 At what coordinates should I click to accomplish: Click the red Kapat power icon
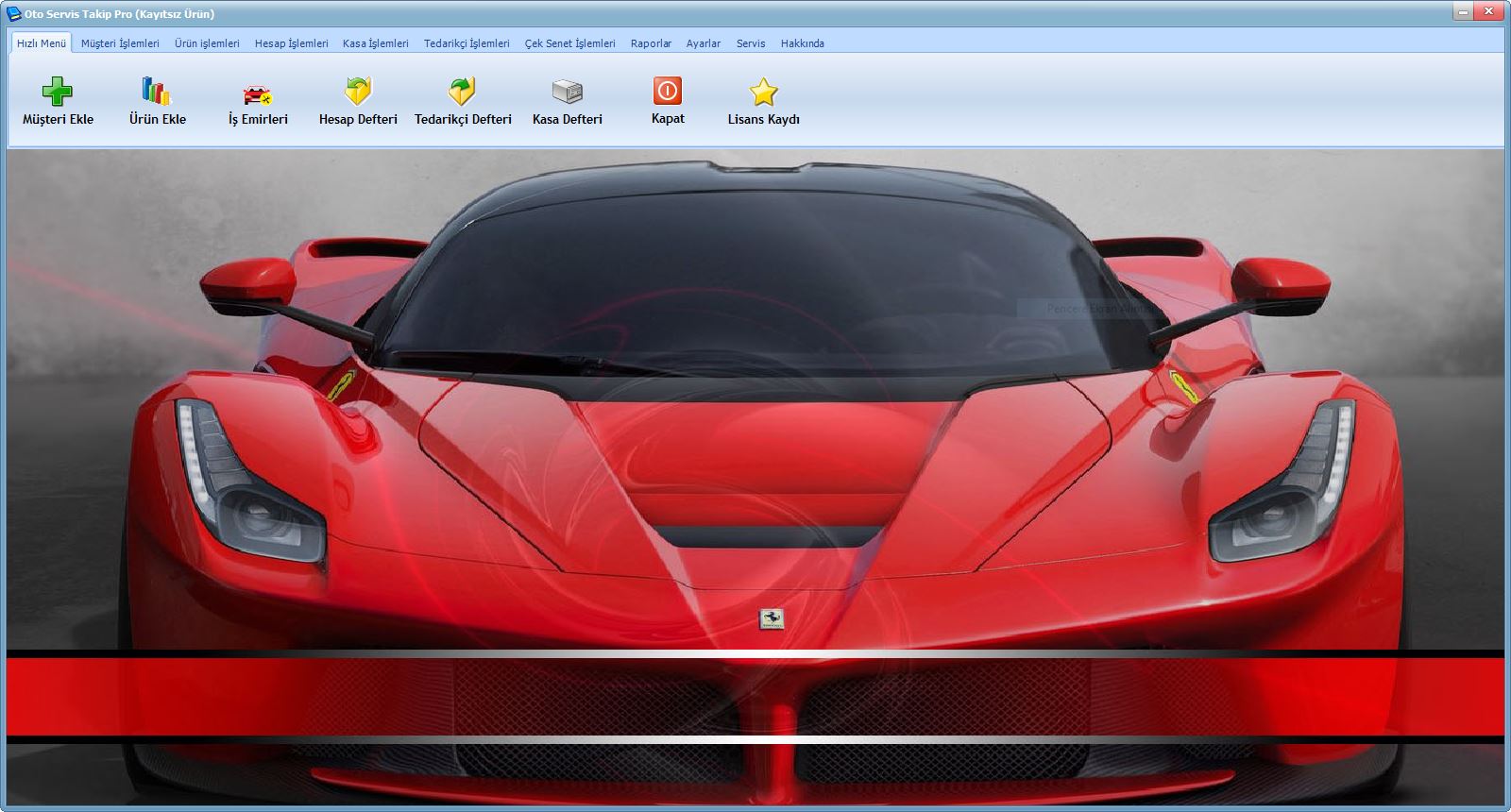tap(668, 91)
